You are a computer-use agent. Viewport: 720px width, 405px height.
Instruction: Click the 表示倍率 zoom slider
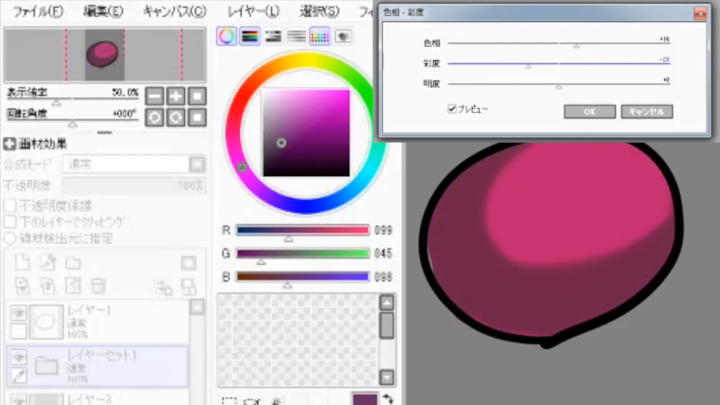tap(73, 99)
